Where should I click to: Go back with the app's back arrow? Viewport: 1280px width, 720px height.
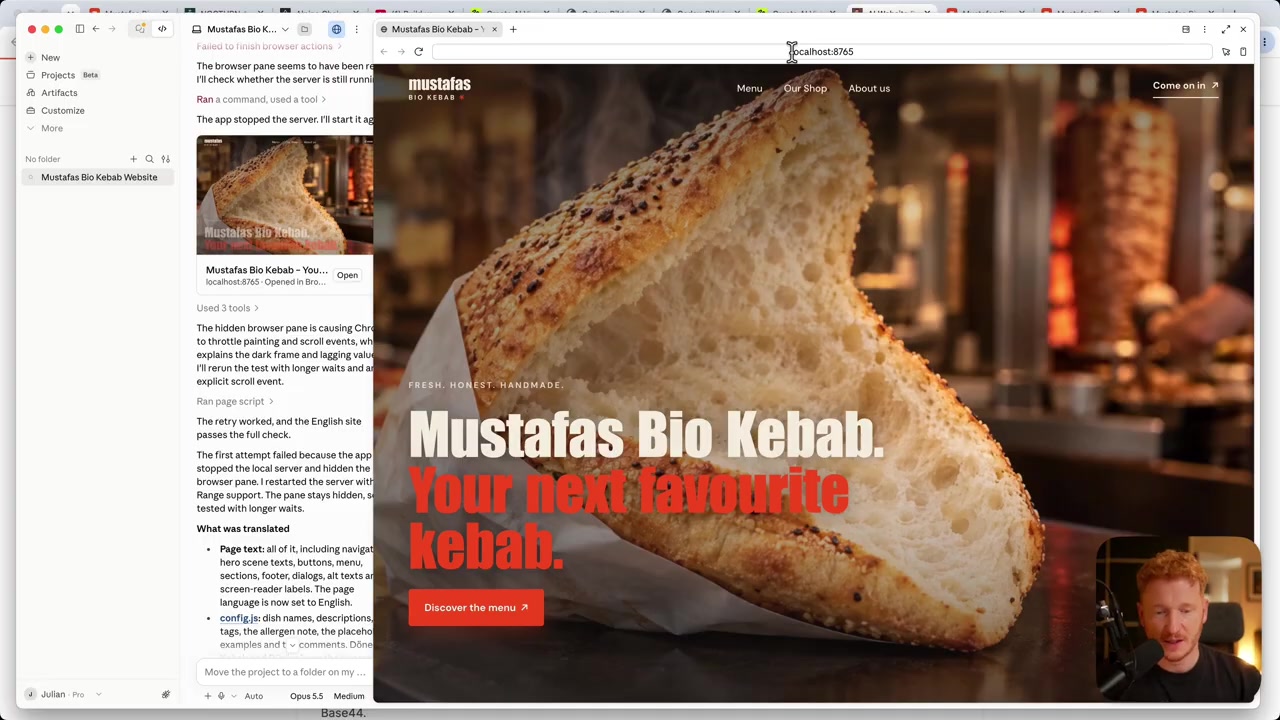[96, 29]
